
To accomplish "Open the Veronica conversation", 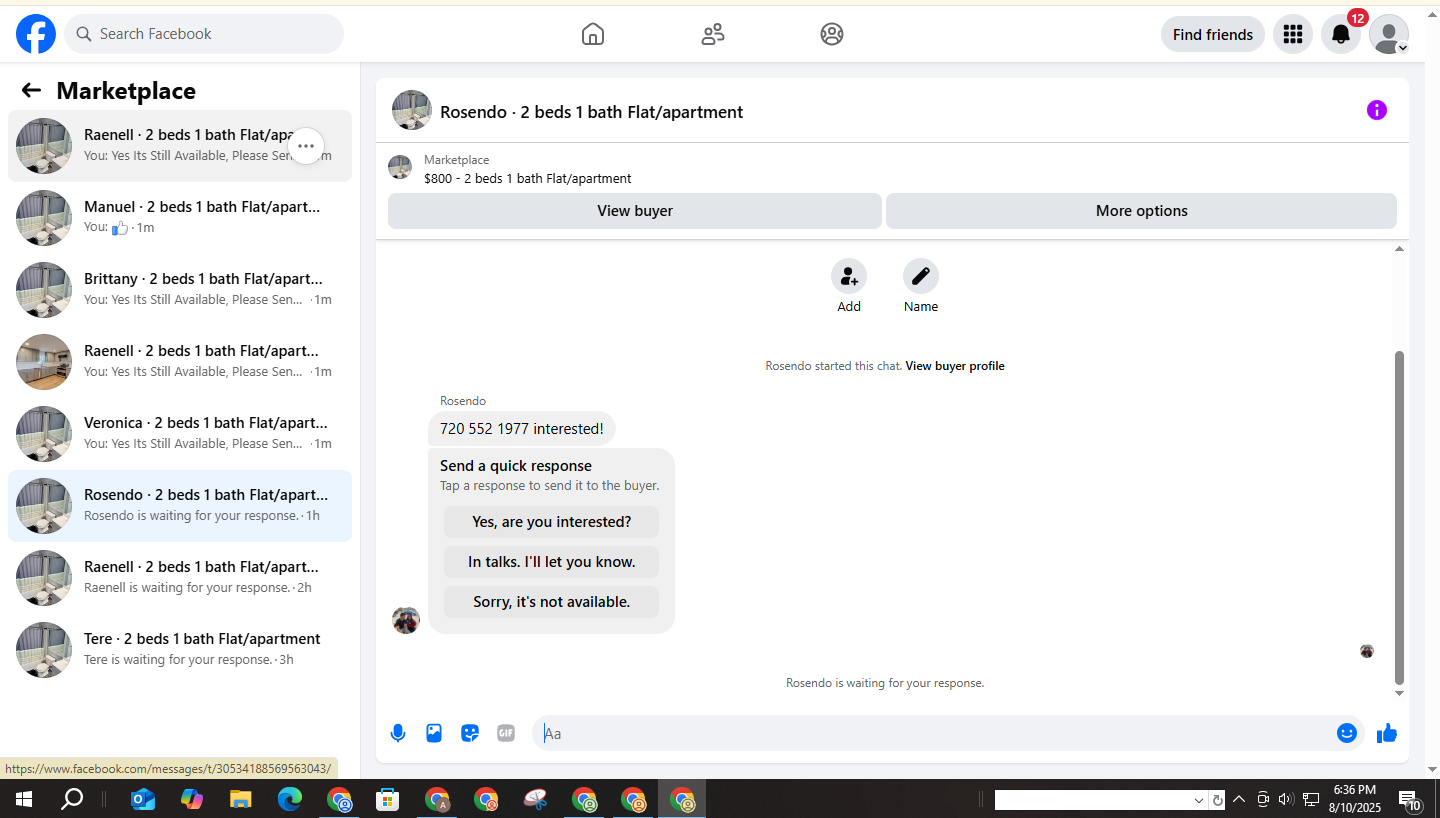I will [180, 434].
